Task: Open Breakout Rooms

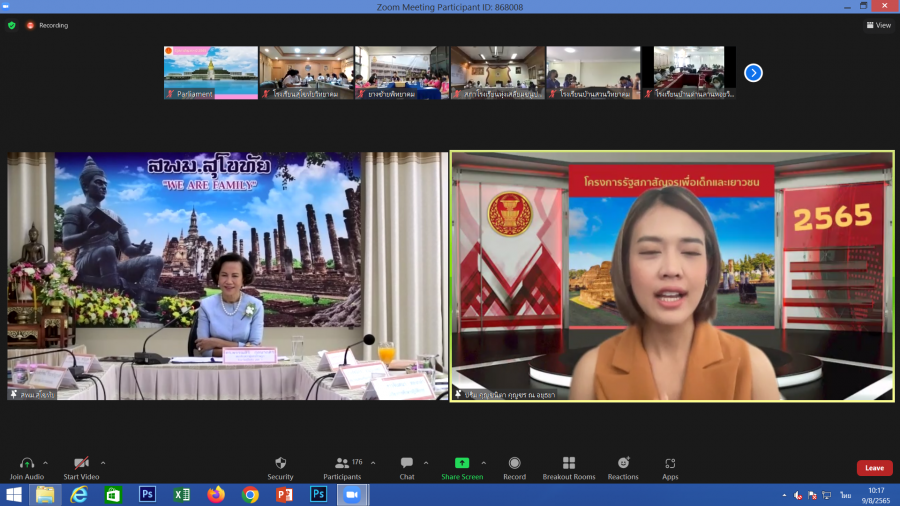Action: point(568,467)
